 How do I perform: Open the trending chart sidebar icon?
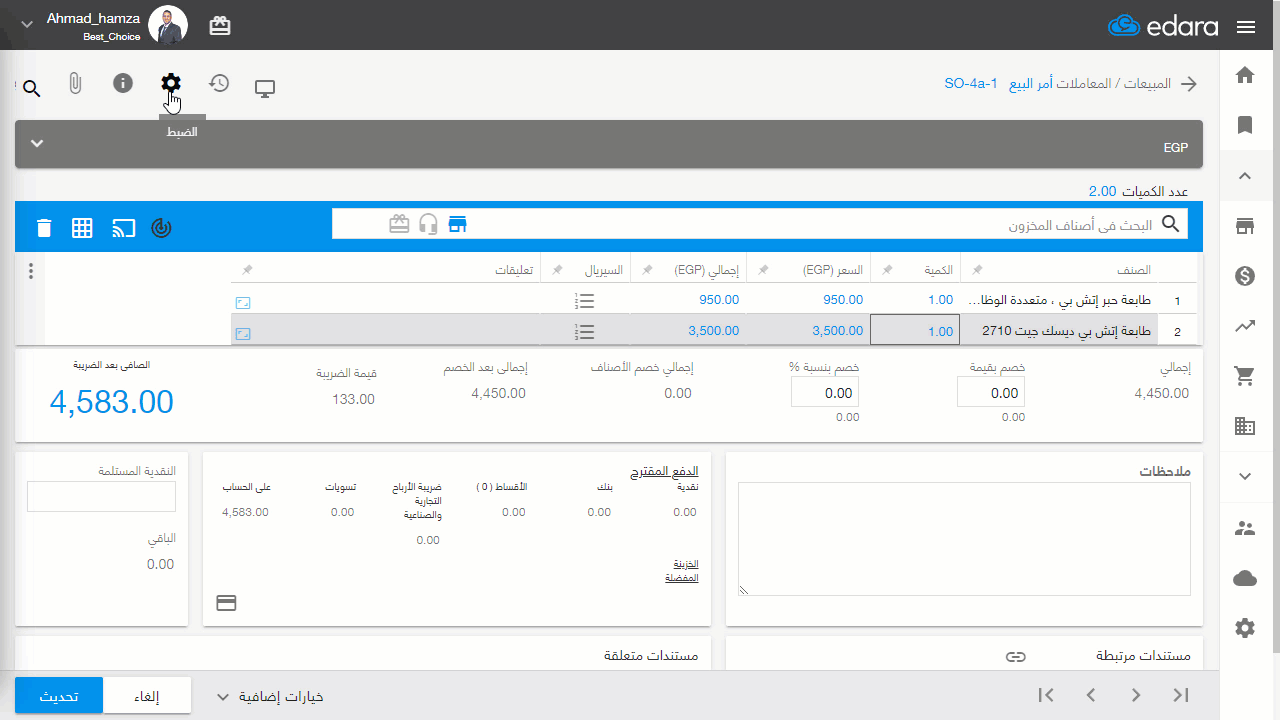click(x=1245, y=326)
